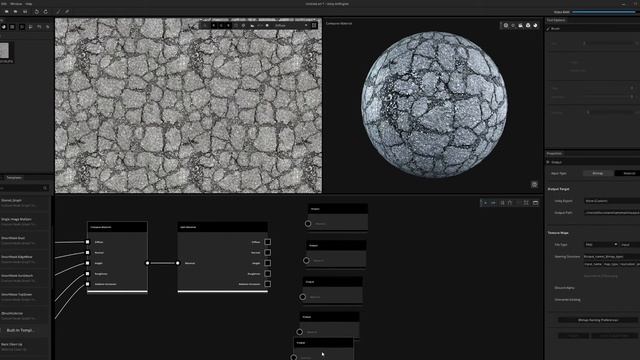Select the StructMask EdgeBlue template
640x360 pixels.
tap(25, 259)
